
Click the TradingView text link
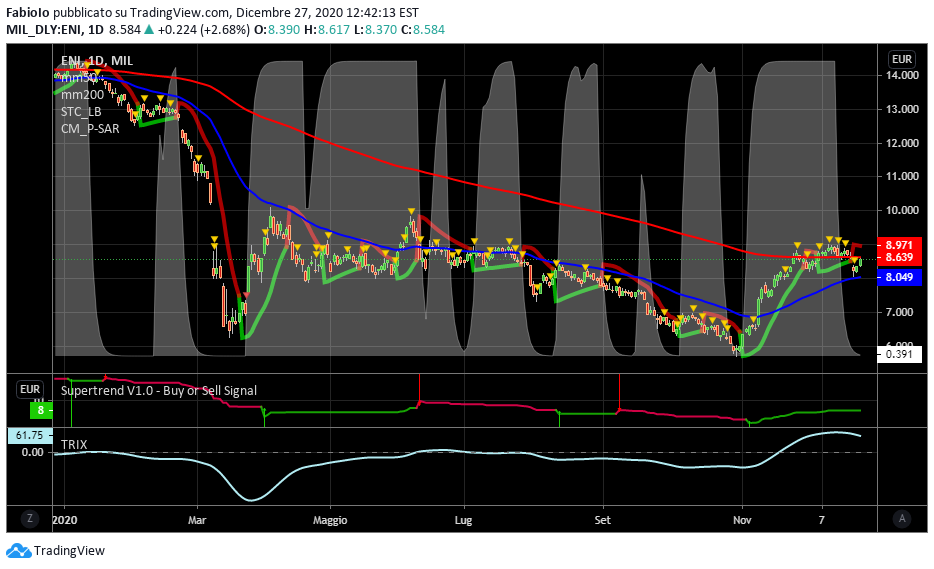pyautogui.click(x=69, y=550)
